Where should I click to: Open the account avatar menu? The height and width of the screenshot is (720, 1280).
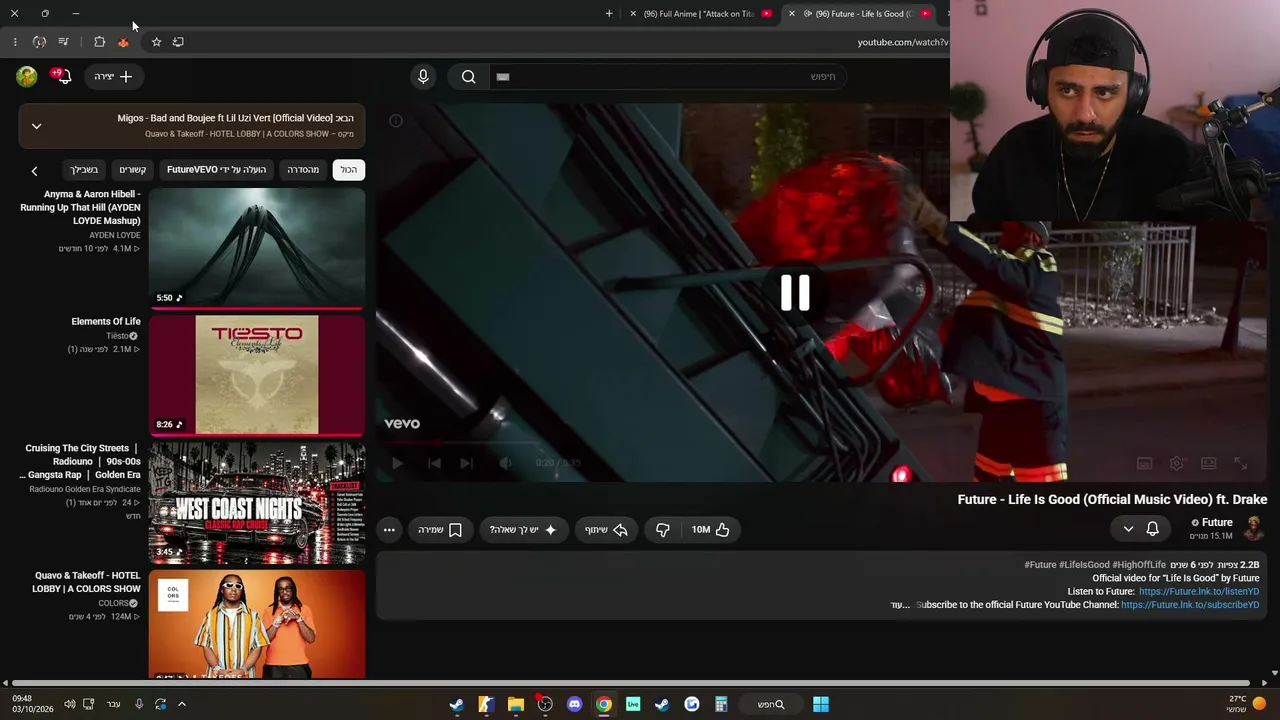point(27,76)
